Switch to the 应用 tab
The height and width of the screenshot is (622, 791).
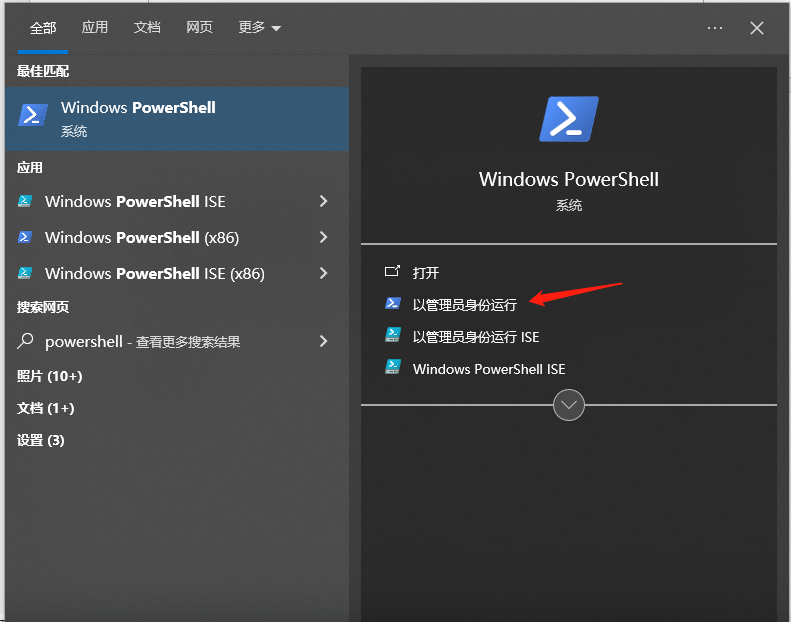(95, 27)
